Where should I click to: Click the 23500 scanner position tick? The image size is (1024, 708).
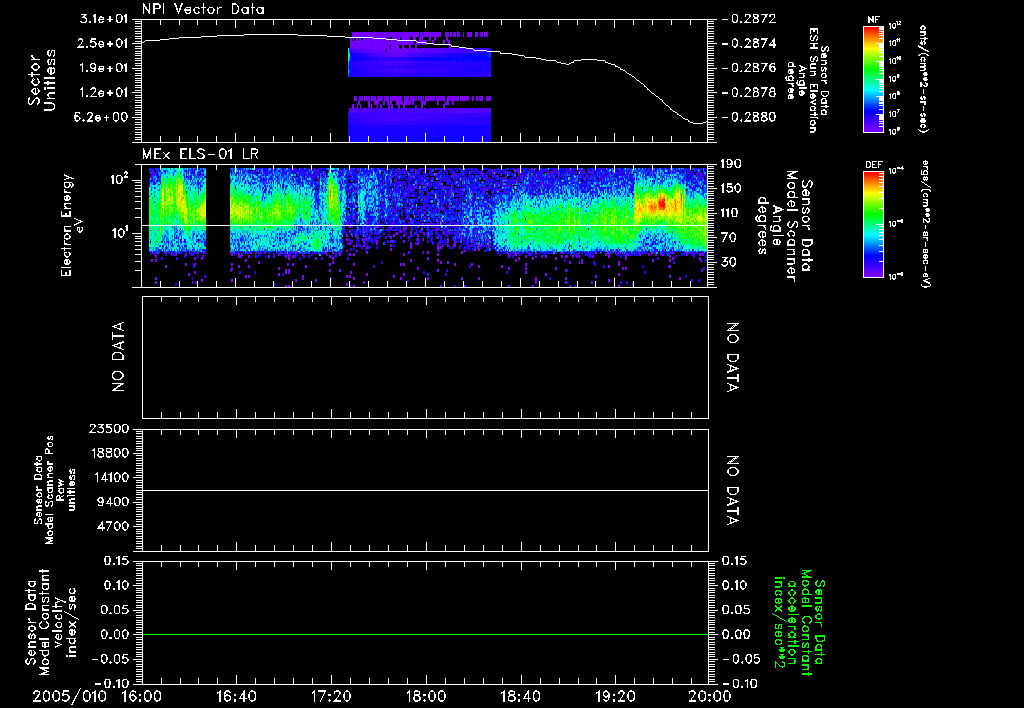click(110, 428)
